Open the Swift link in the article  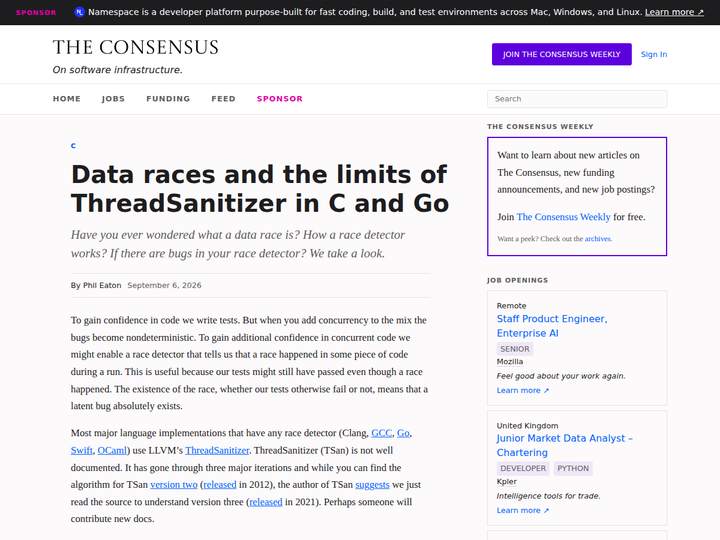pos(82,450)
